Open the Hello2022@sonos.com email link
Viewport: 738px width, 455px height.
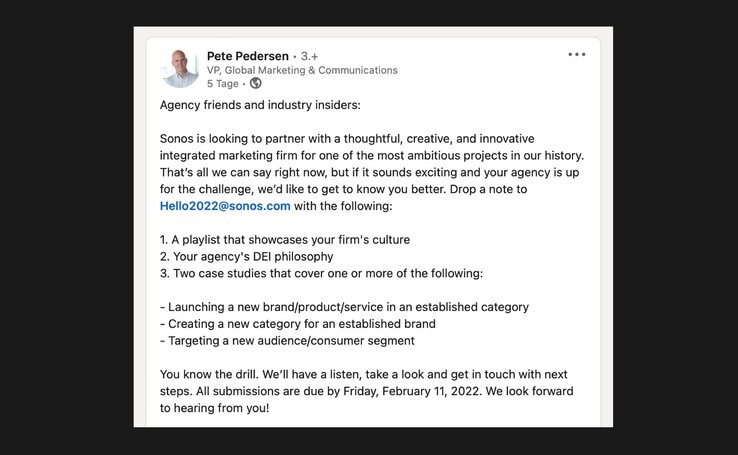[225, 206]
